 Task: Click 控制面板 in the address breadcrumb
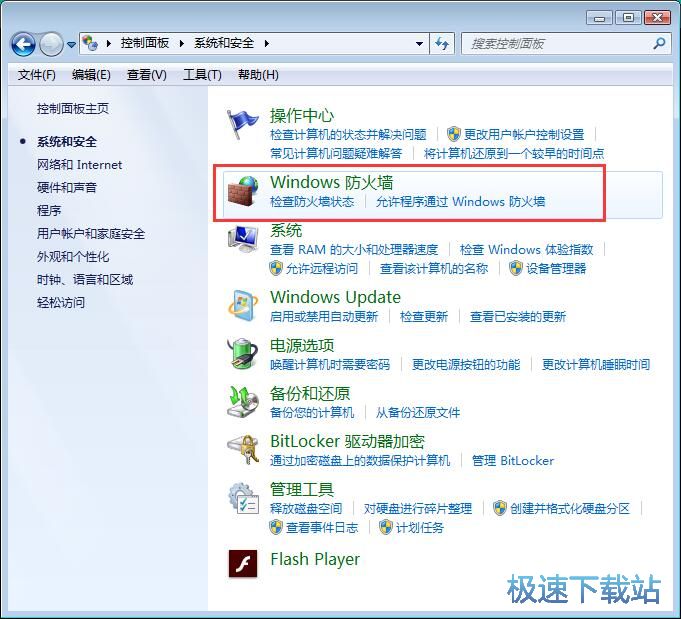coord(145,43)
